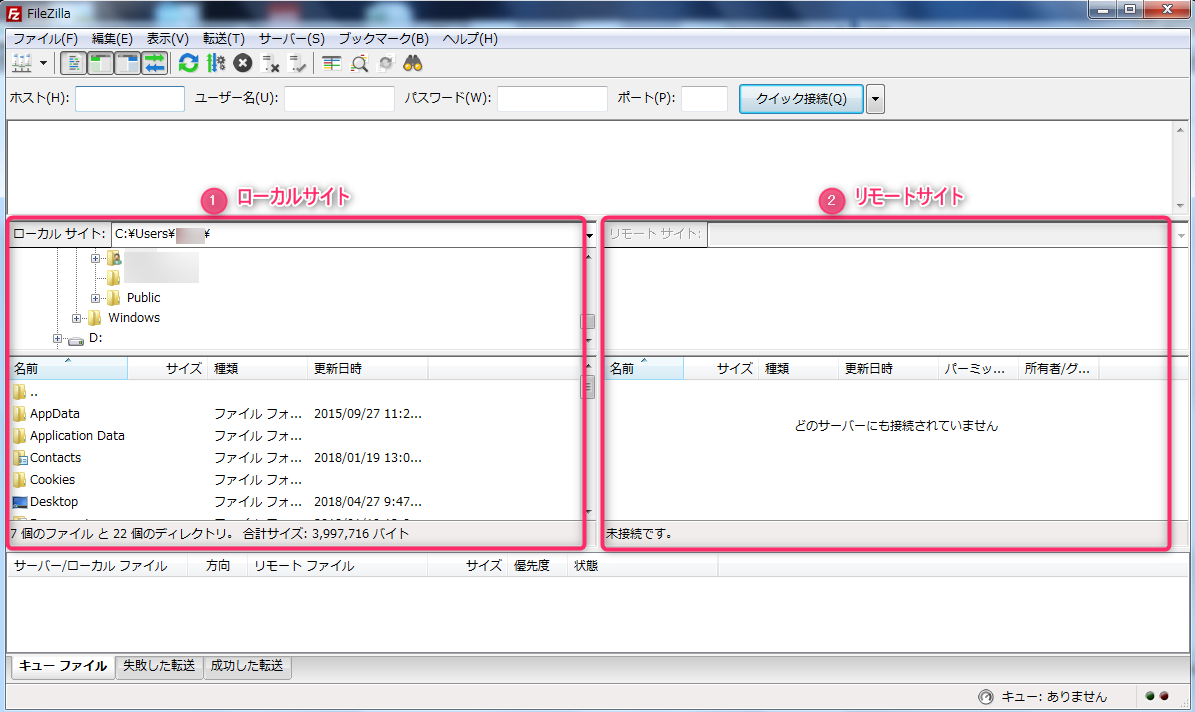1195x712 pixels.
Task: Open the ファイル(F) menu
Action: [x=46, y=38]
